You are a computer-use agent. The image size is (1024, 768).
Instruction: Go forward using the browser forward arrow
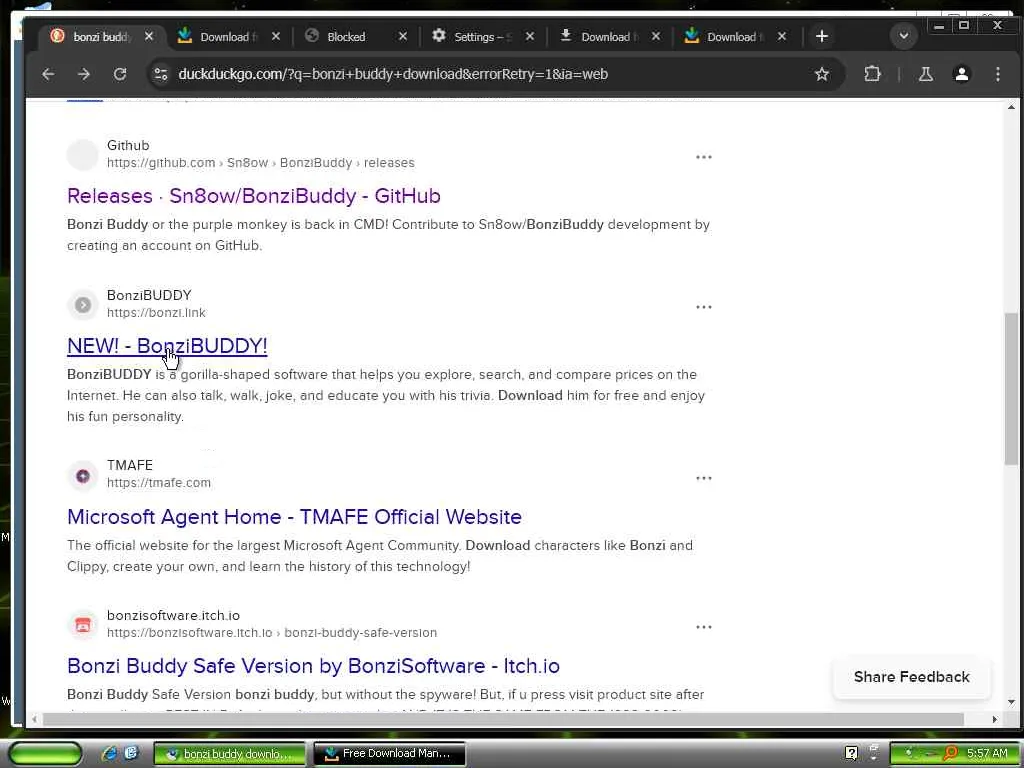[84, 74]
